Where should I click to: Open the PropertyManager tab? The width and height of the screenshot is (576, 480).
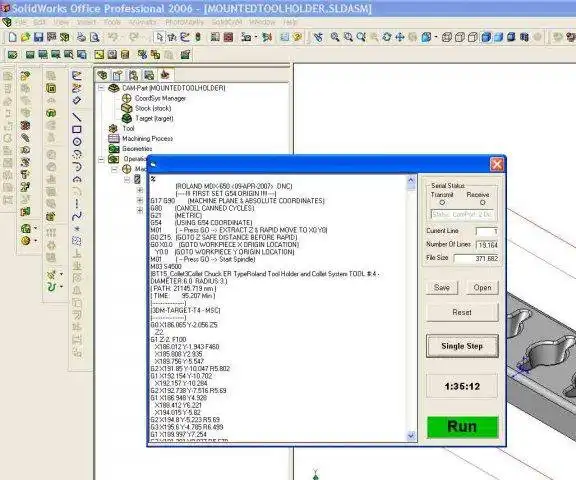coord(118,75)
